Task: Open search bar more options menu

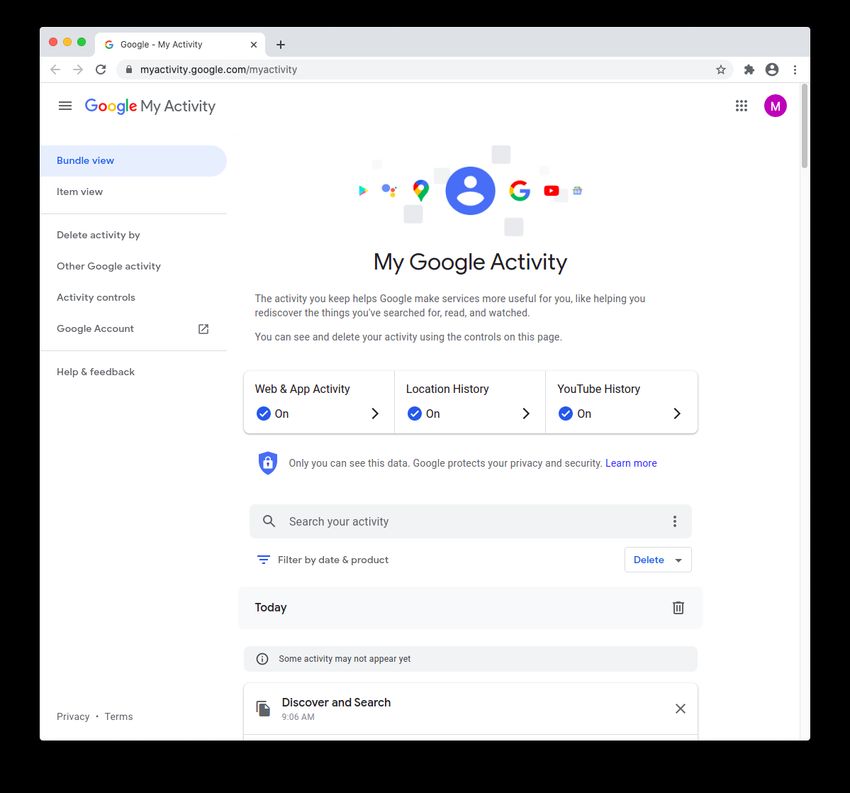Action: [674, 521]
